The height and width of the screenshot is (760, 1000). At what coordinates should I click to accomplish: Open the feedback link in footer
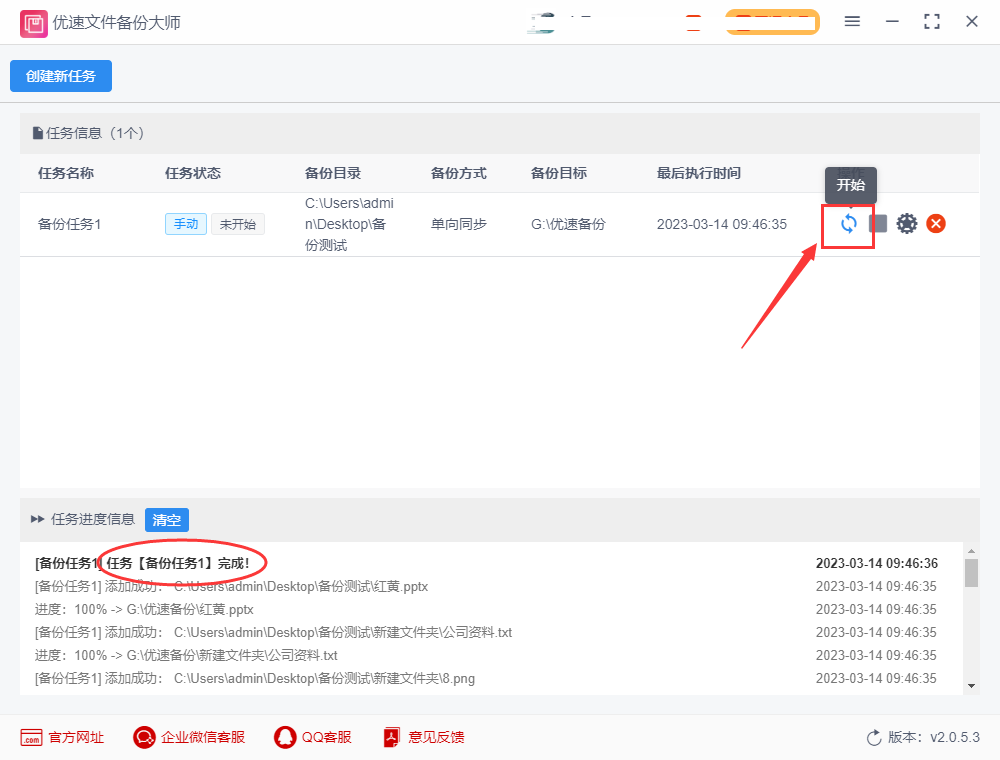391,738
